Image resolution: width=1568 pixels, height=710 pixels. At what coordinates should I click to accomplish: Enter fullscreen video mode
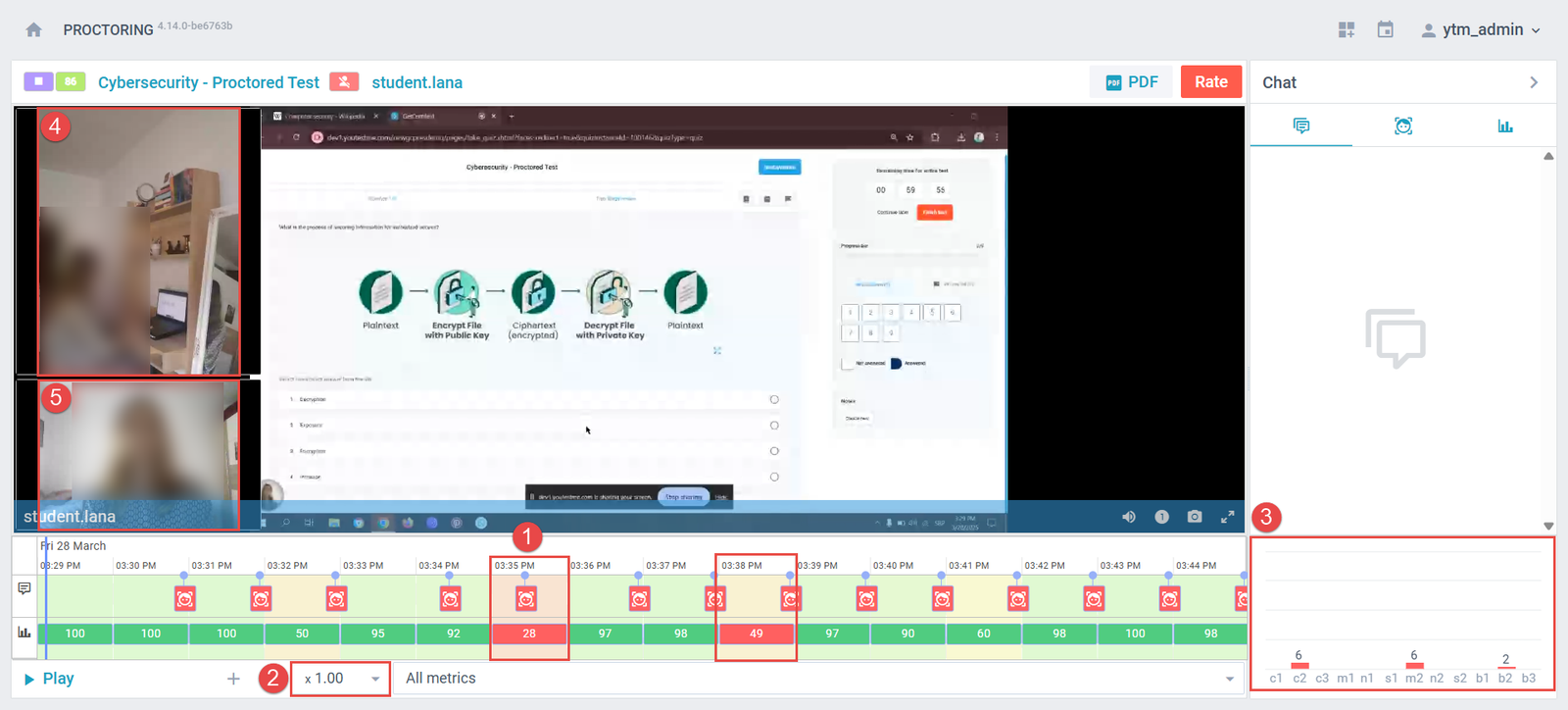click(1227, 517)
